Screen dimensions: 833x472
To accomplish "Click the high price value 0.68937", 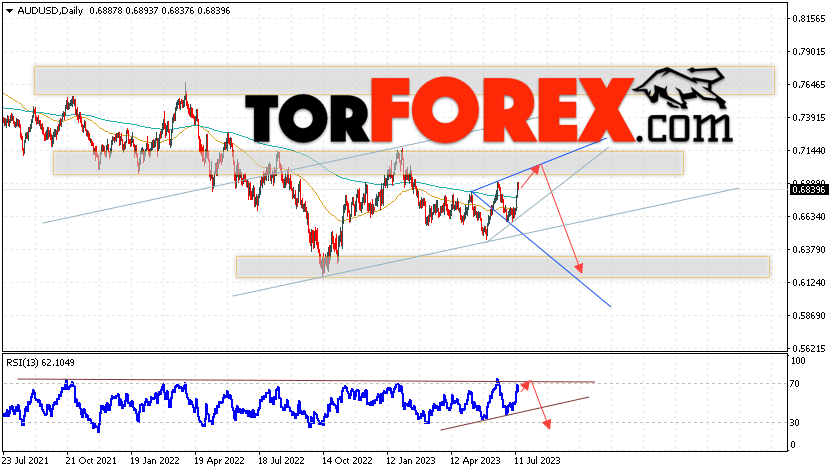I will point(142,11).
